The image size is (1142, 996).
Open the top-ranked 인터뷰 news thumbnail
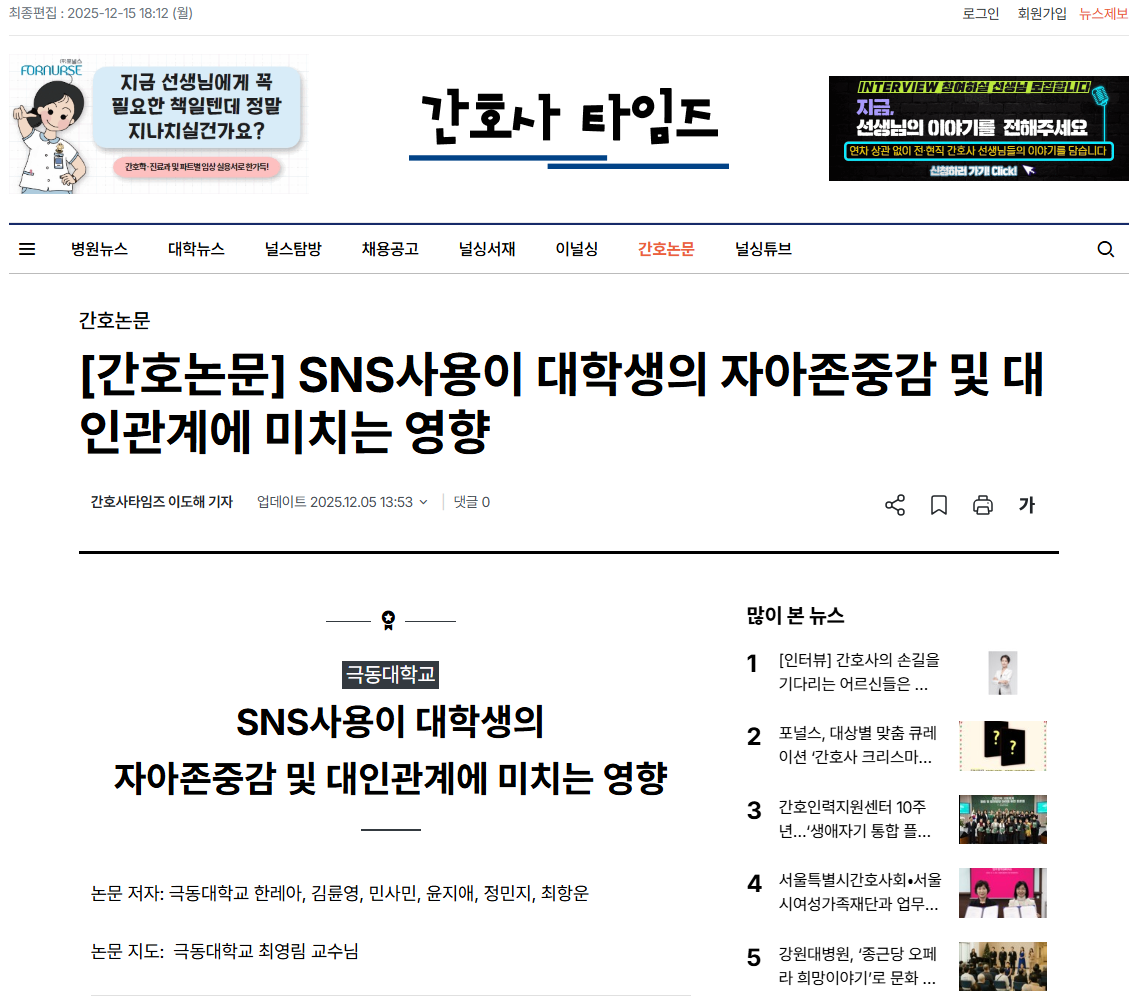(1002, 673)
